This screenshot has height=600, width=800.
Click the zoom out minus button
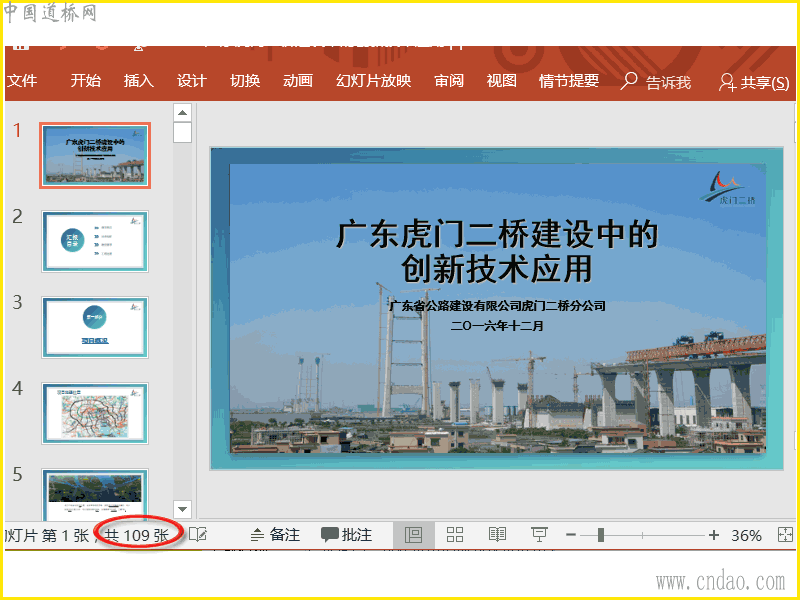571,535
